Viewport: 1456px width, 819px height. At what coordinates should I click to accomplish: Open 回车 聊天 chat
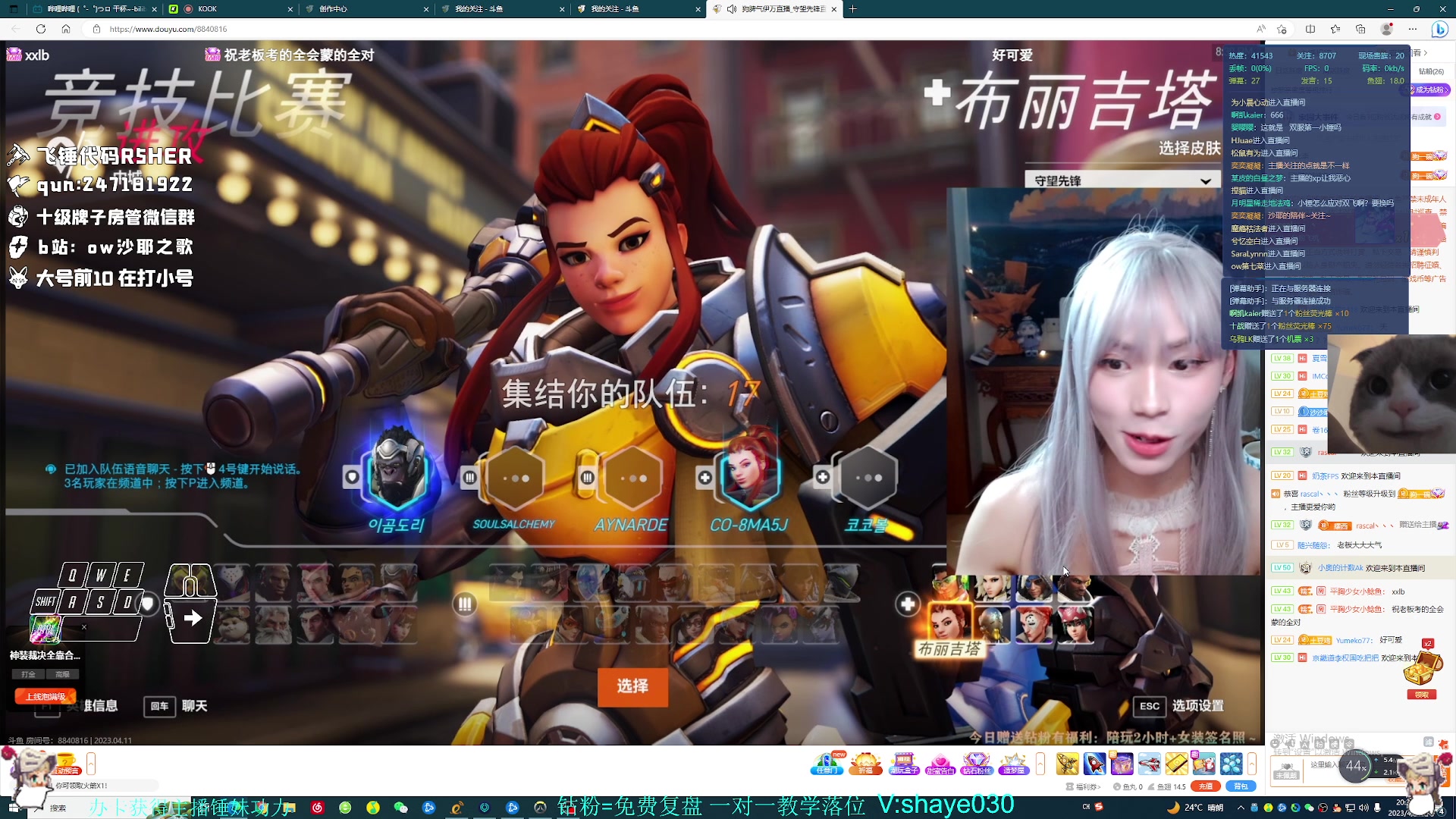[x=176, y=706]
